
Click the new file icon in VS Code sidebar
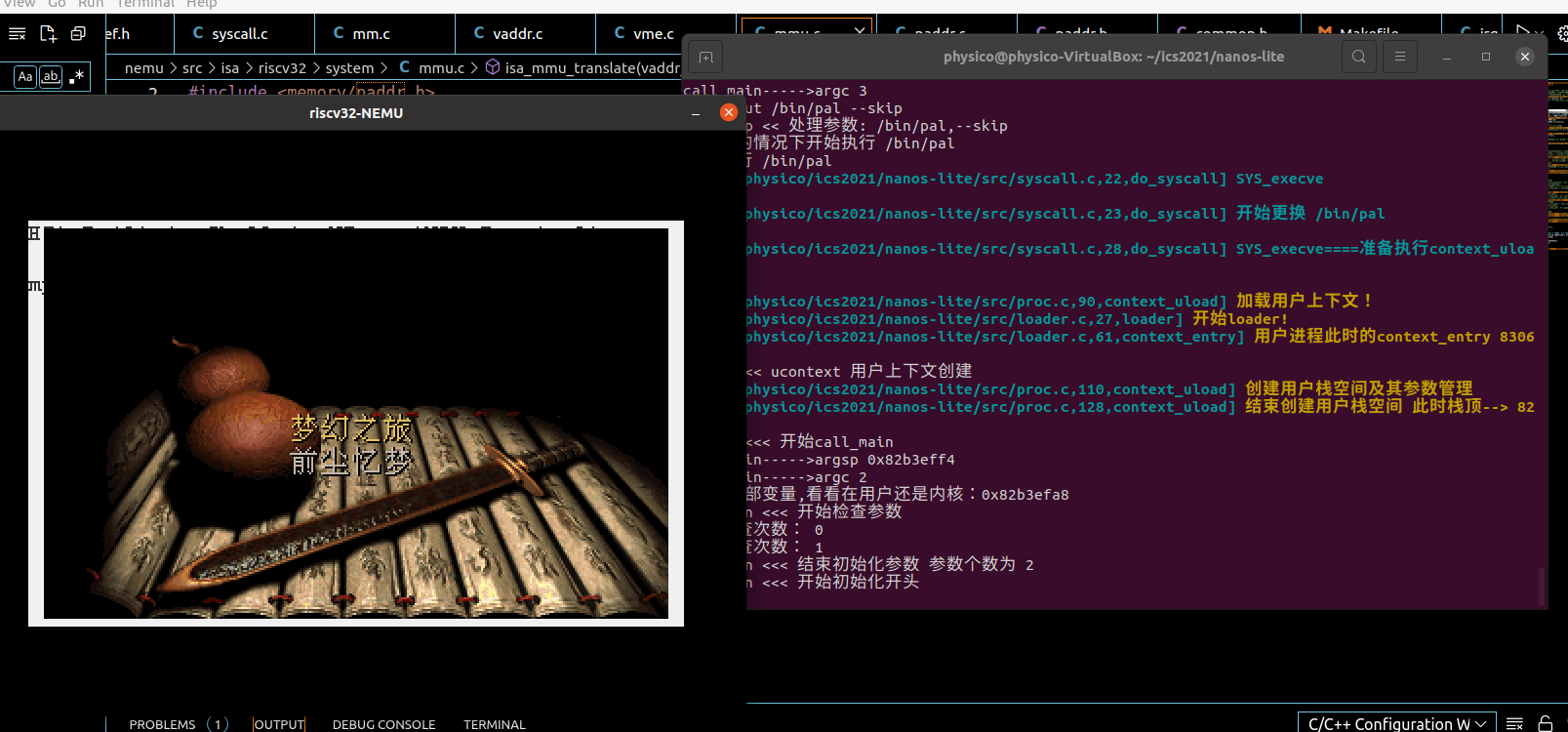48,34
